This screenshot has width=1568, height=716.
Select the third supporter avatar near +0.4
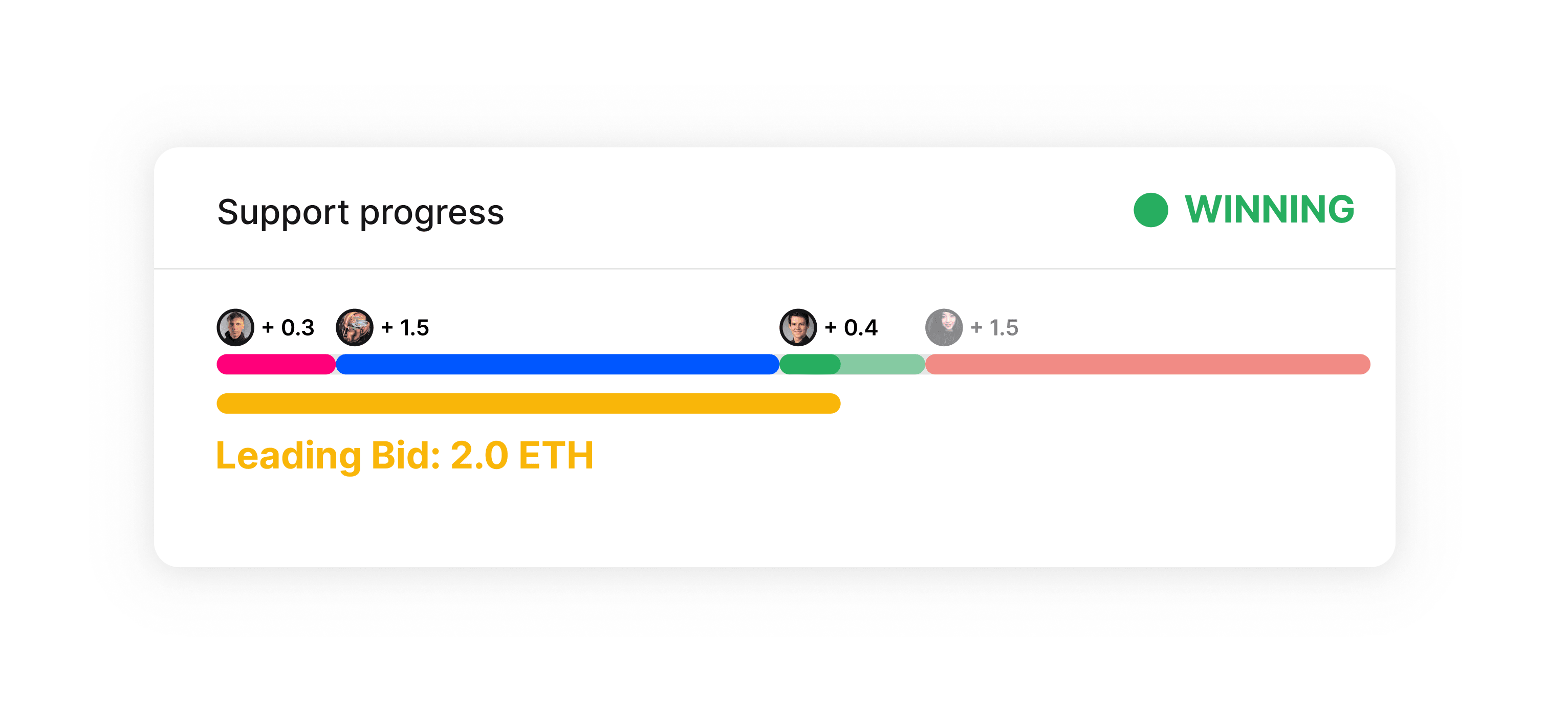pyautogui.click(x=798, y=327)
